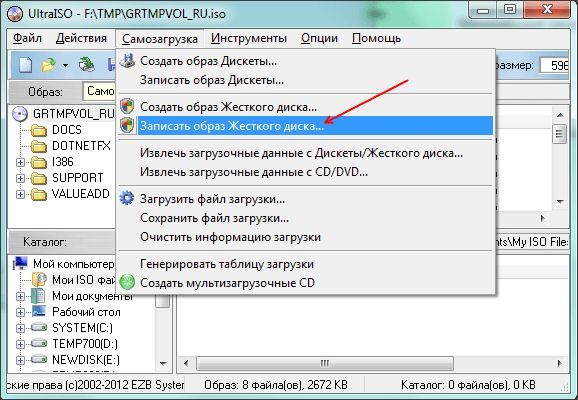Screen dimensions: 578x400
Task: Choose Генерировать таблицу загрузки
Action: click(x=306, y=264)
